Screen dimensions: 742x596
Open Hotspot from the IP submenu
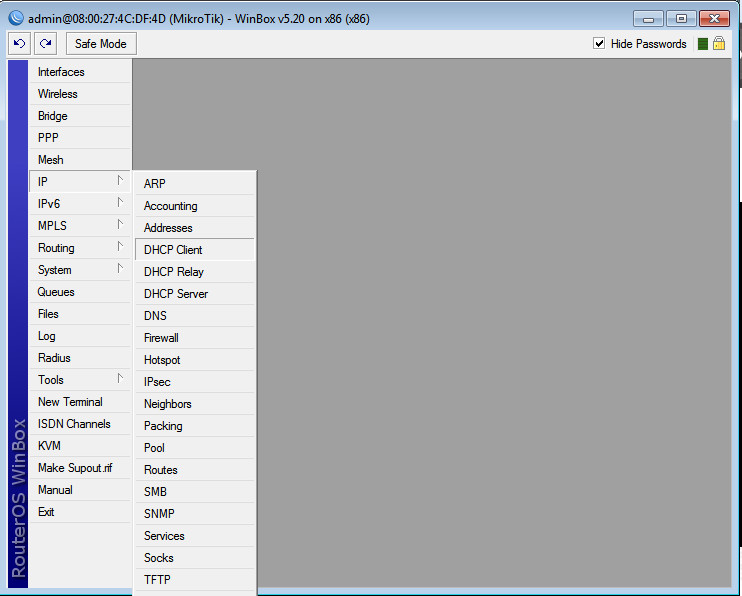[195, 360]
